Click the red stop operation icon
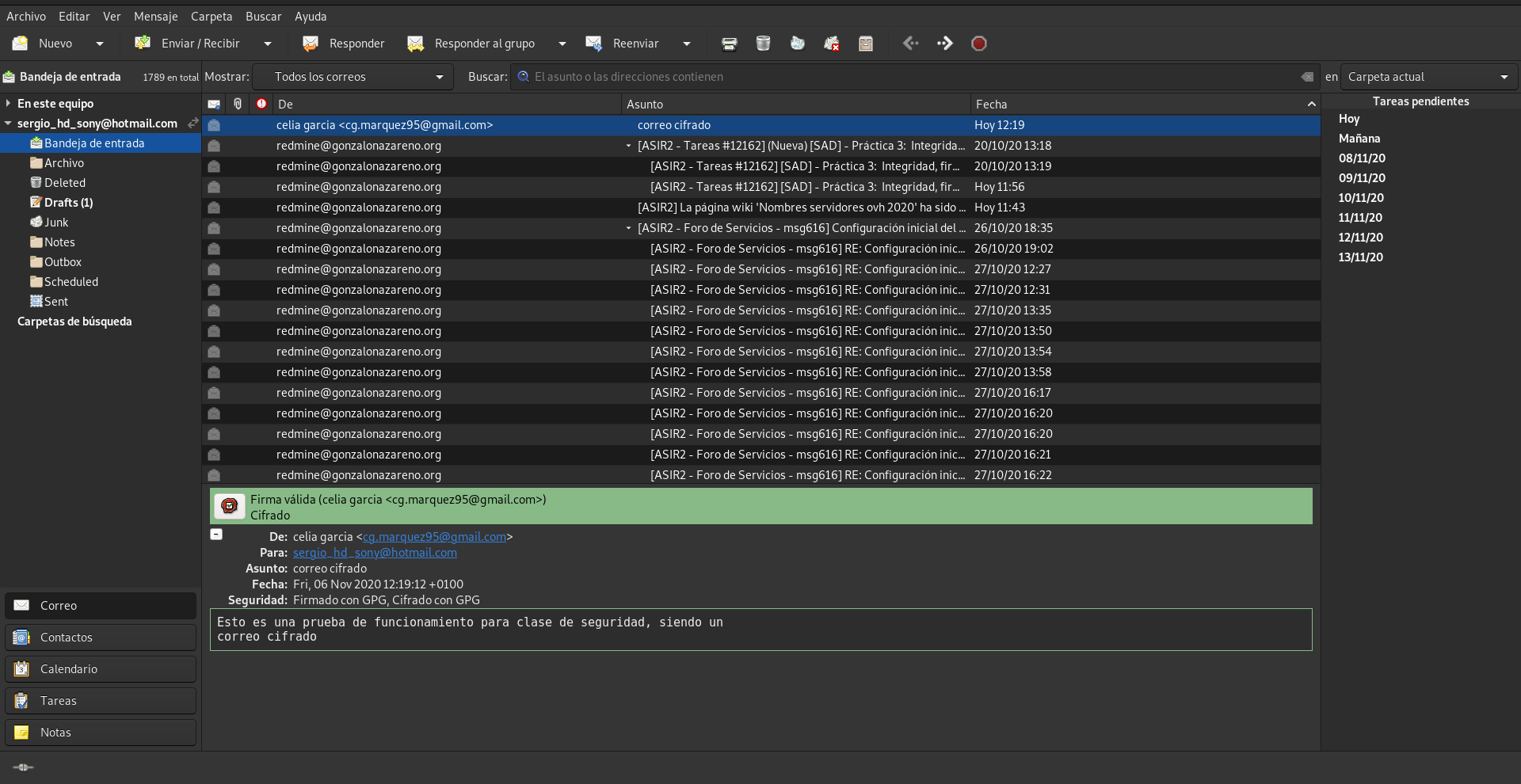The height and width of the screenshot is (784, 1521). coord(979,44)
